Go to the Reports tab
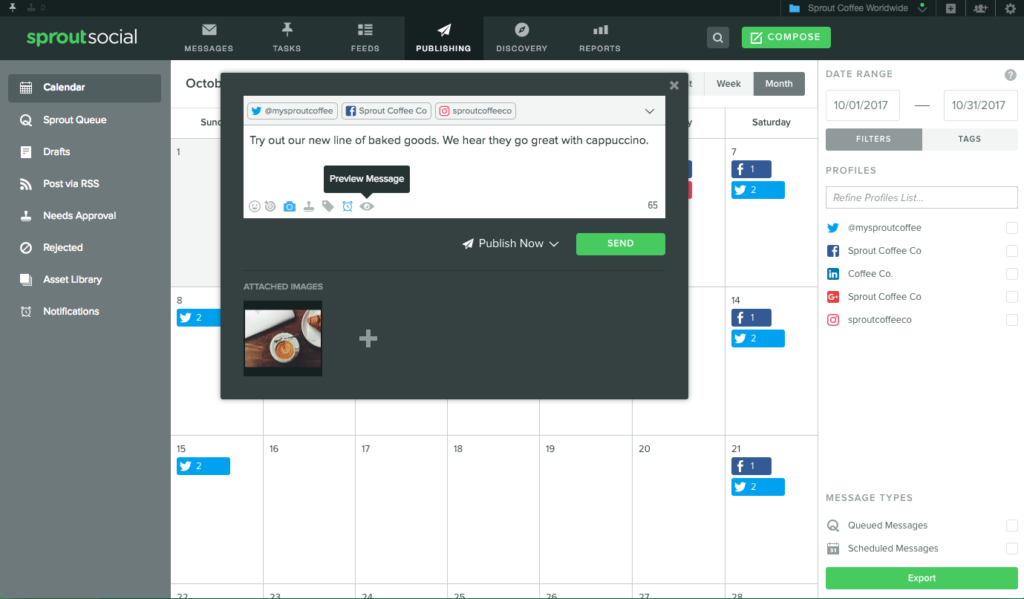This screenshot has height=599, width=1024. (x=600, y=38)
